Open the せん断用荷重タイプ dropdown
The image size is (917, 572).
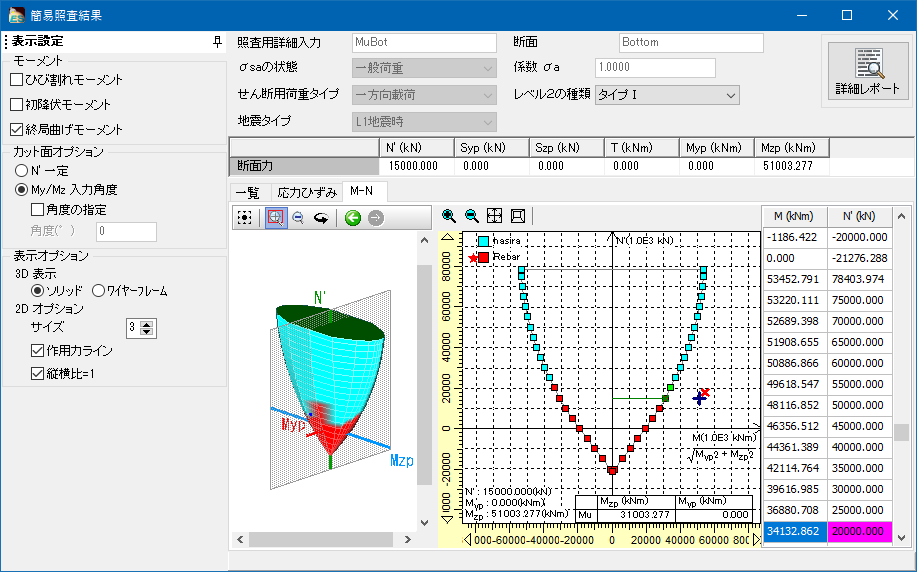[424, 95]
